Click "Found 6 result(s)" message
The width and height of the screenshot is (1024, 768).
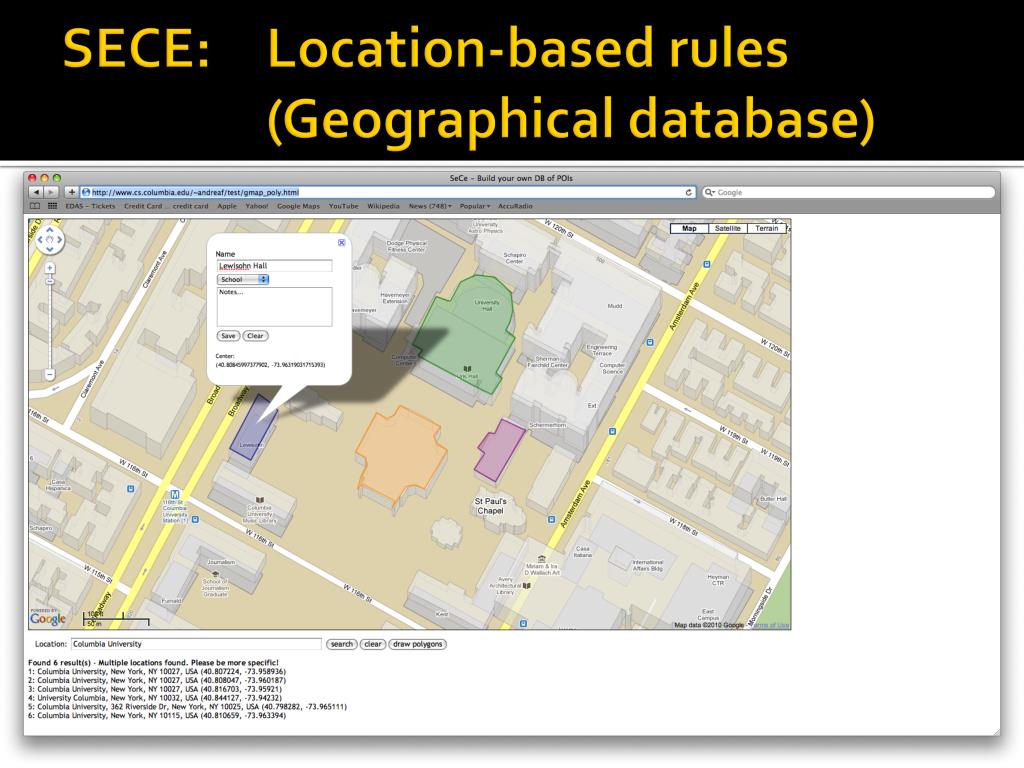(153, 662)
